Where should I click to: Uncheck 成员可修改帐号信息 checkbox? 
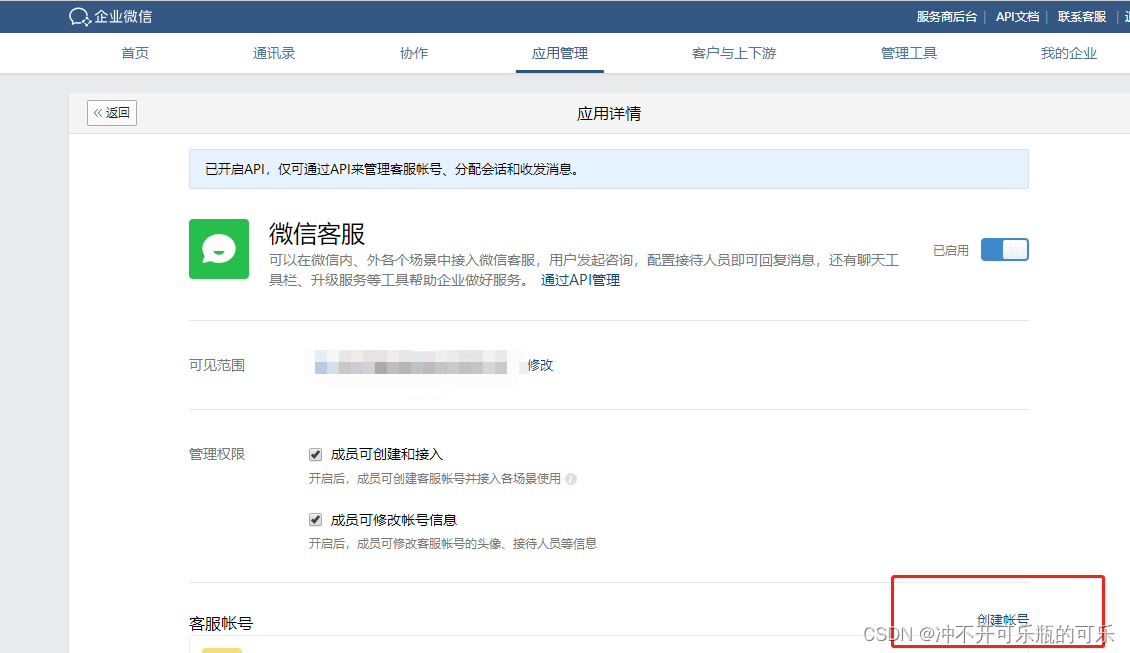click(x=315, y=520)
